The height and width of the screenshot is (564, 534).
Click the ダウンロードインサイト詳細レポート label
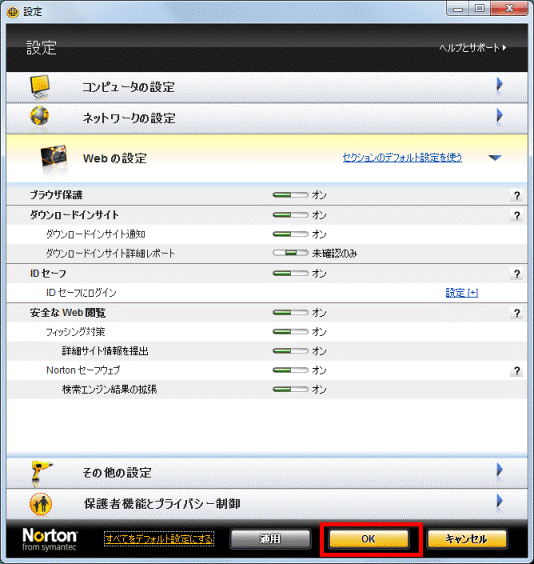pos(110,253)
